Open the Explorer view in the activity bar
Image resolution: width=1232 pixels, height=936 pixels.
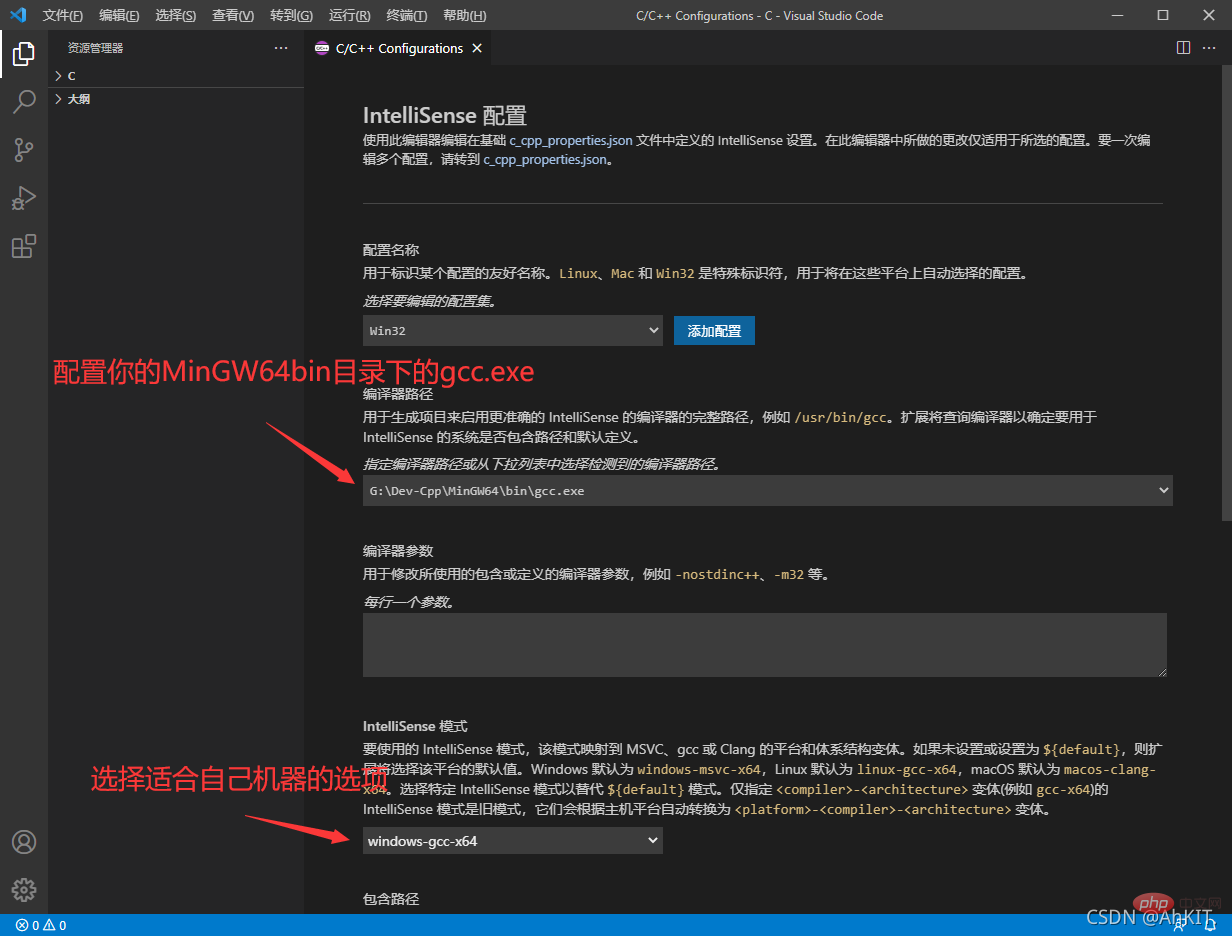point(24,54)
